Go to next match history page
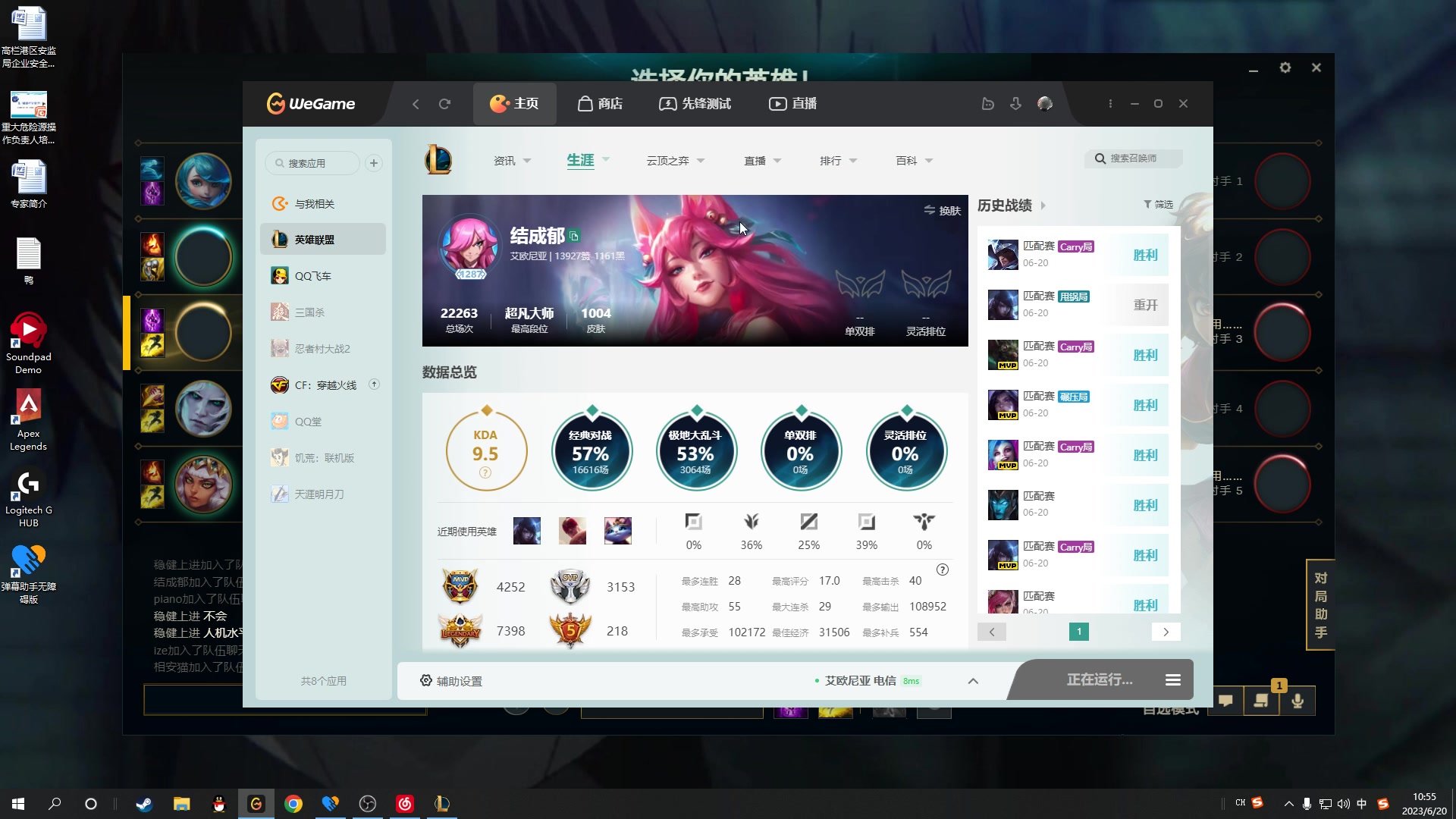This screenshot has width=1456, height=819. coord(1166,632)
